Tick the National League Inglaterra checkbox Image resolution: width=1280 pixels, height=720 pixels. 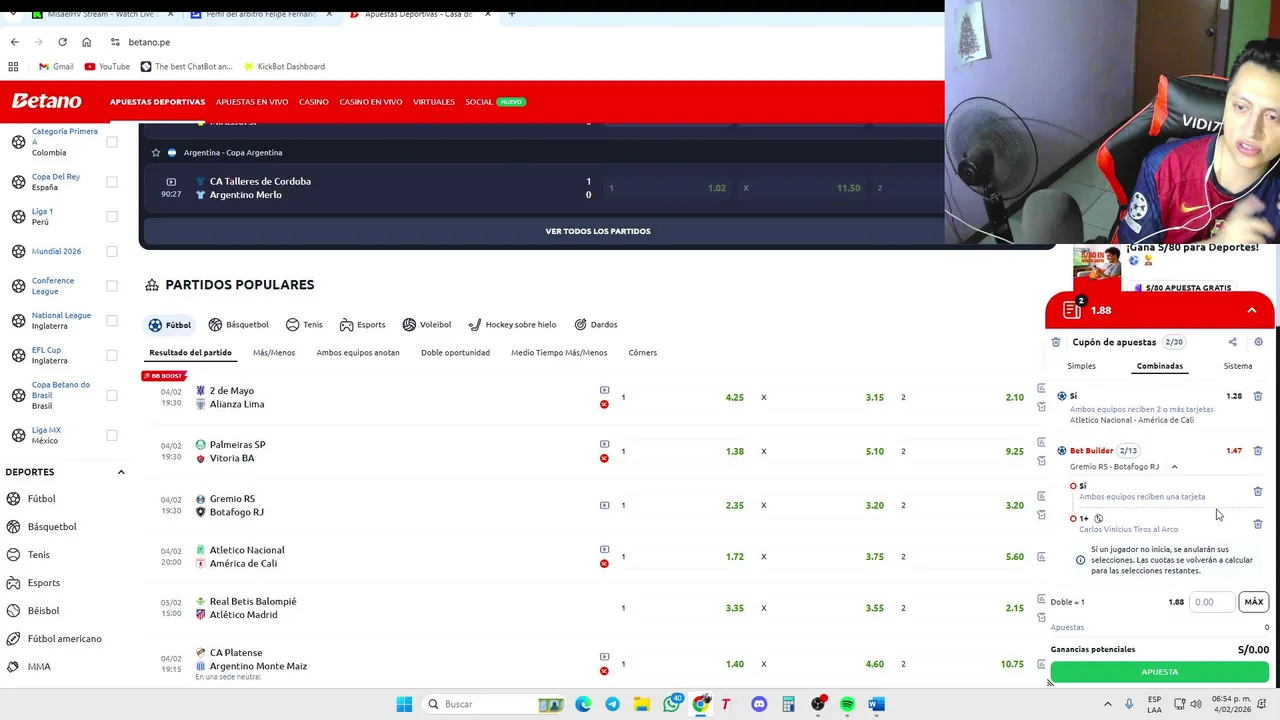click(112, 320)
